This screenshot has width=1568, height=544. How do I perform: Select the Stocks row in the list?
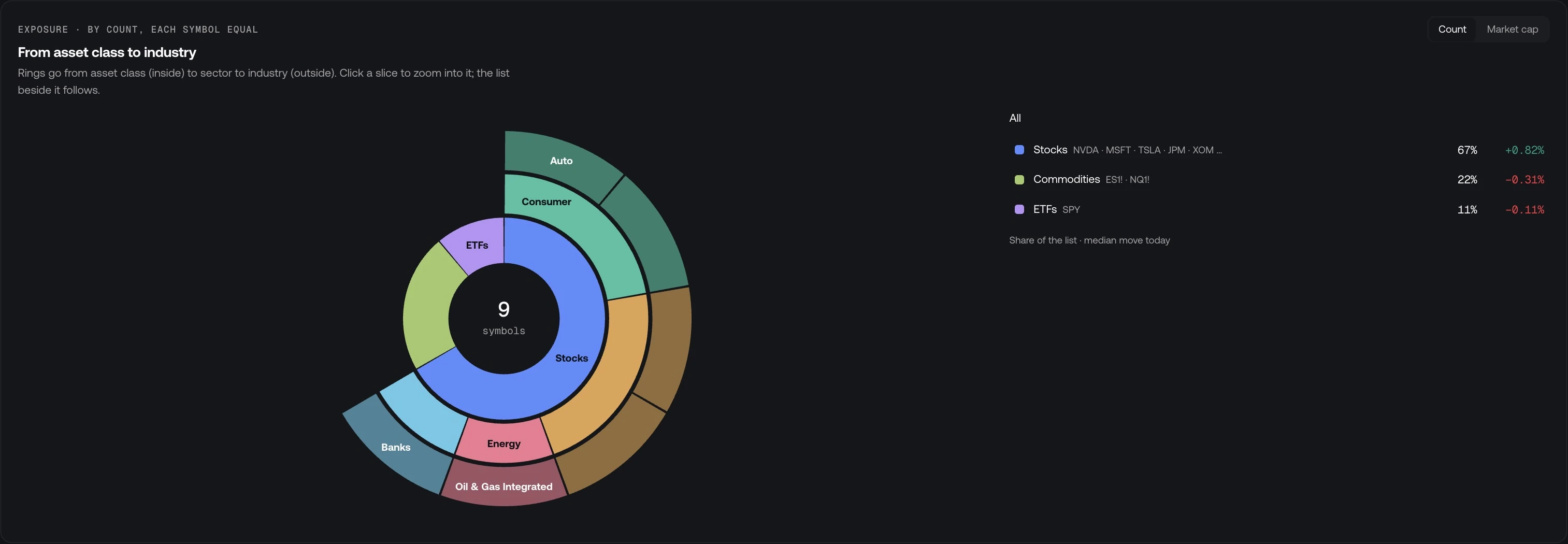[1279, 150]
